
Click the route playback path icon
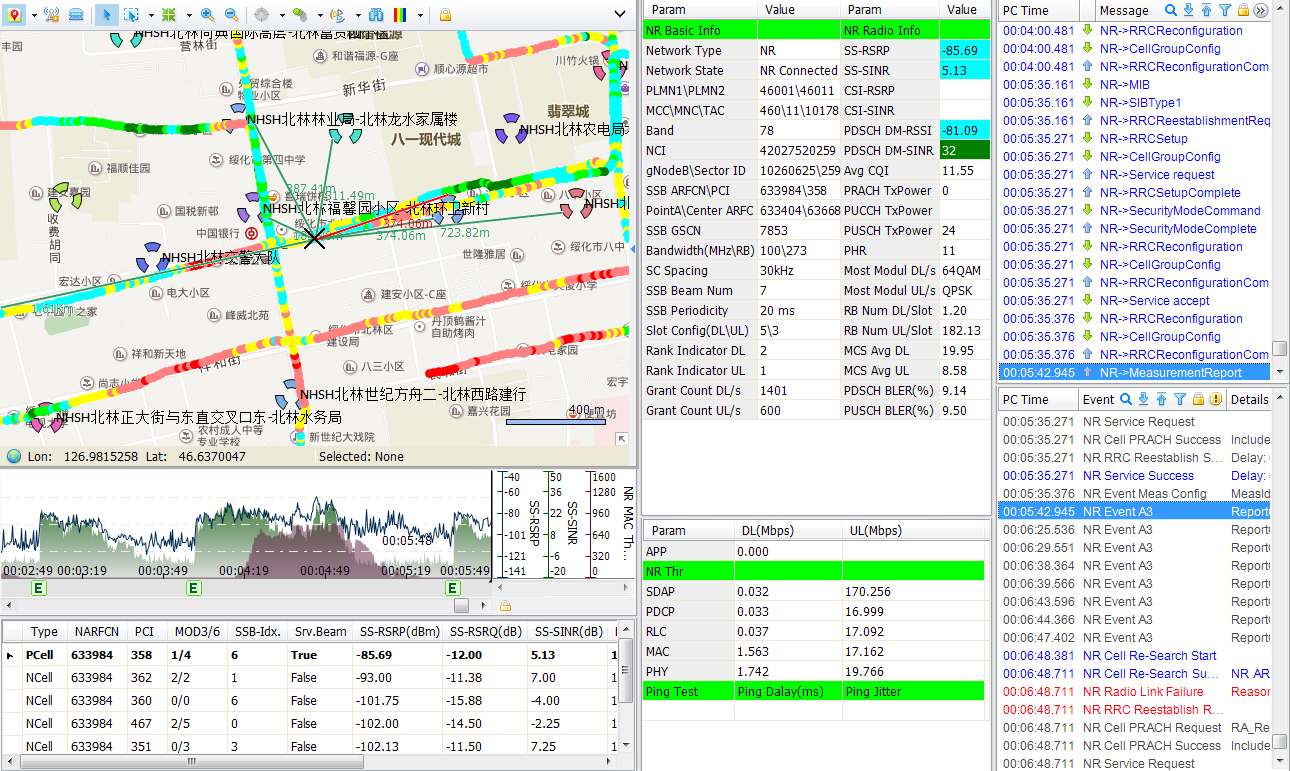pos(337,15)
